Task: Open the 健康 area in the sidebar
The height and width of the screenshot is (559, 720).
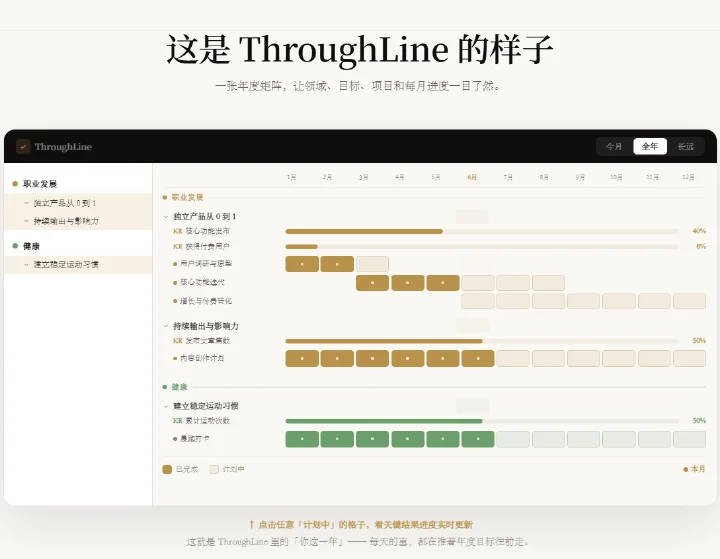Action: point(32,246)
